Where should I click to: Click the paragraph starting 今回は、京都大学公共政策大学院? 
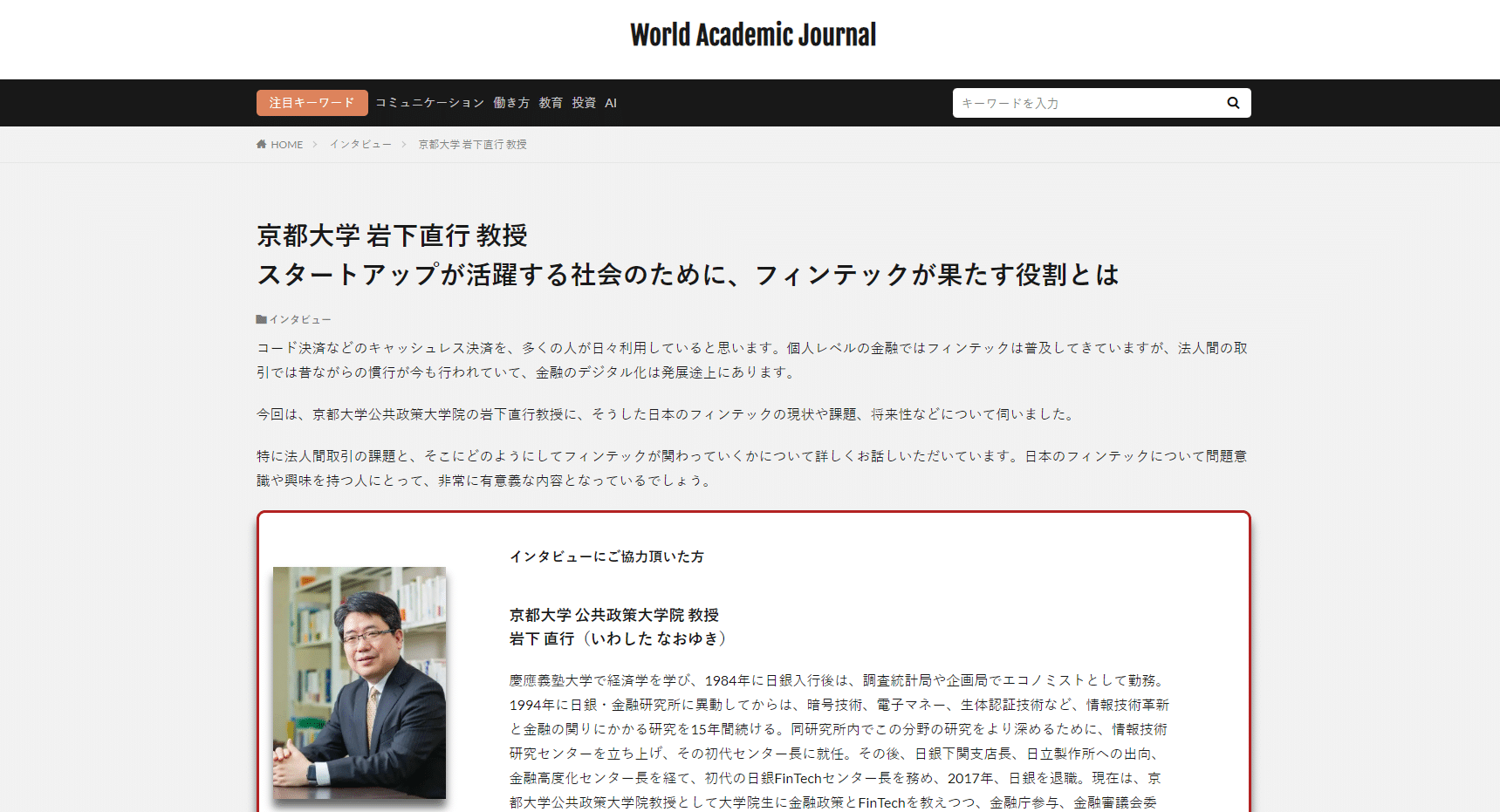click(x=667, y=414)
